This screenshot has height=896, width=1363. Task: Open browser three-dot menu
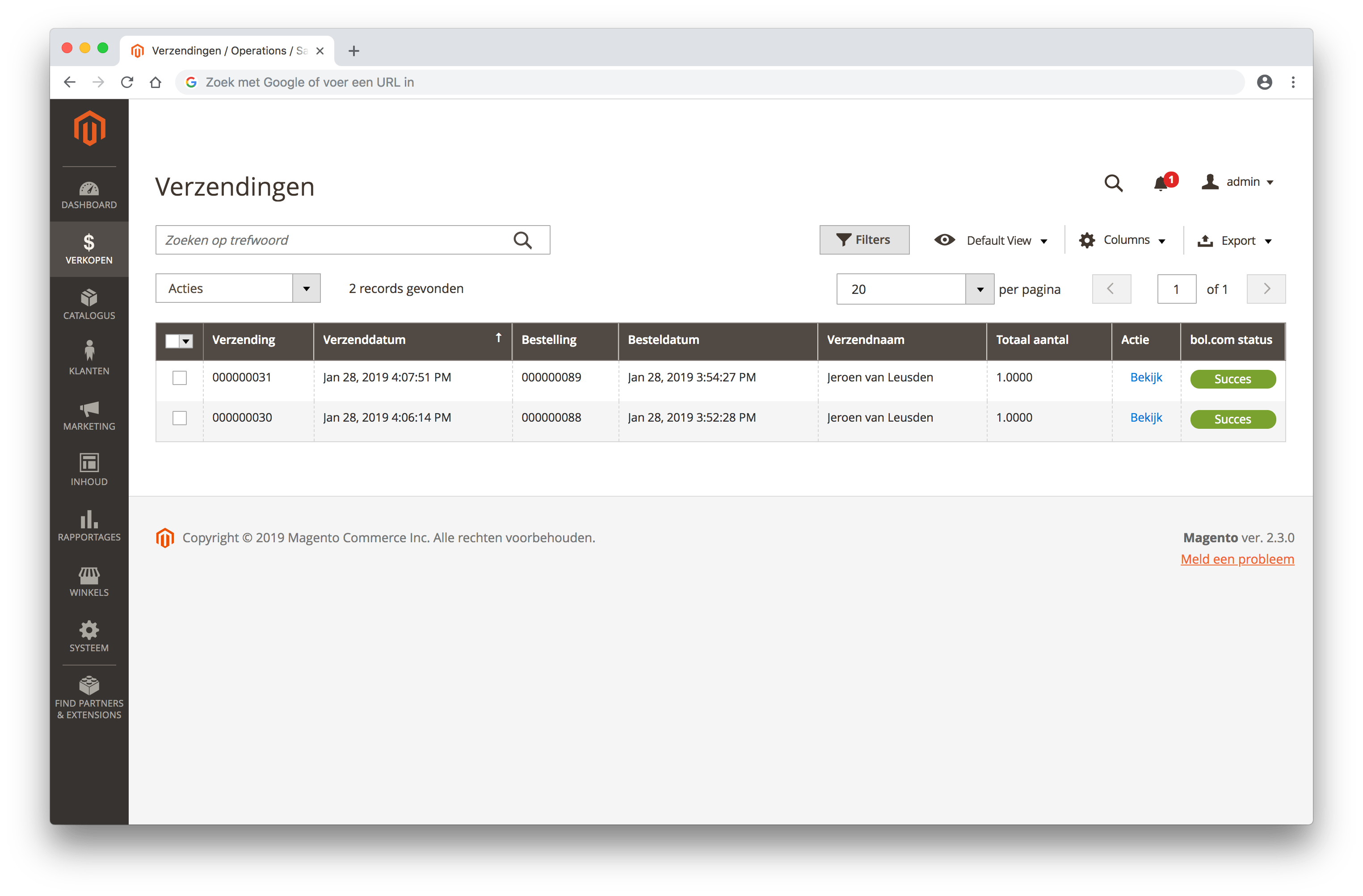tap(1293, 83)
